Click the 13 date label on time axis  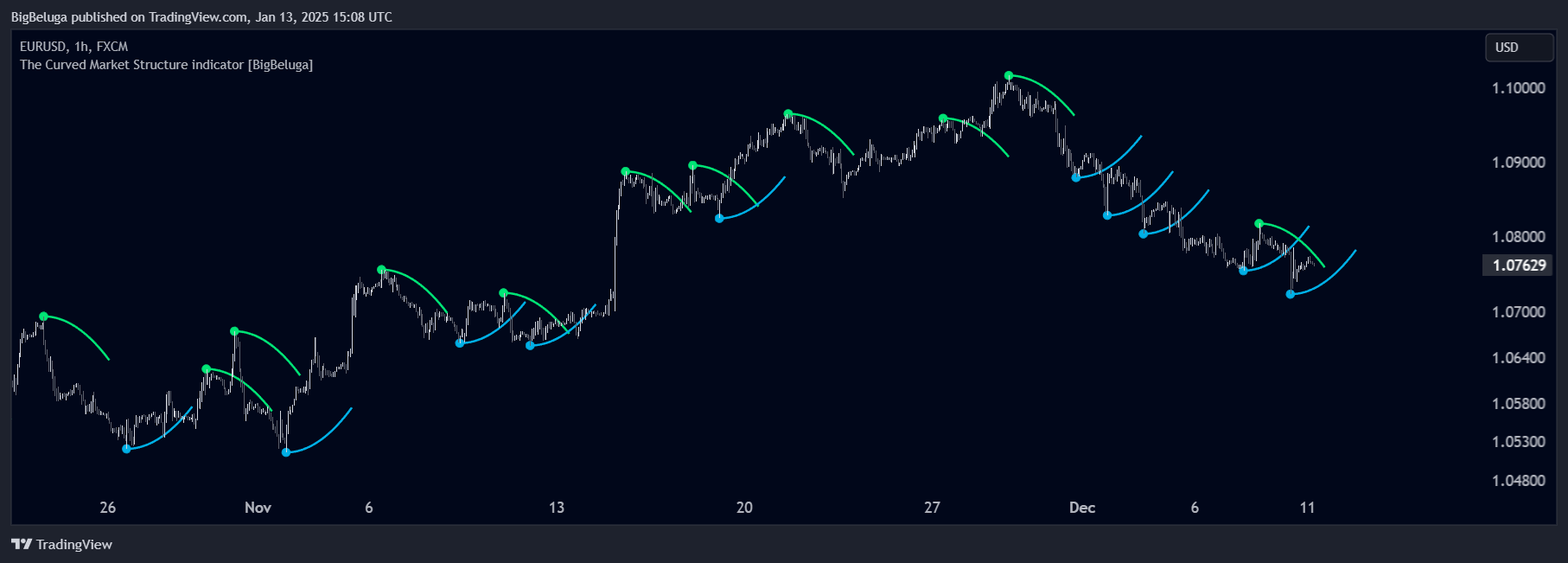coord(557,508)
